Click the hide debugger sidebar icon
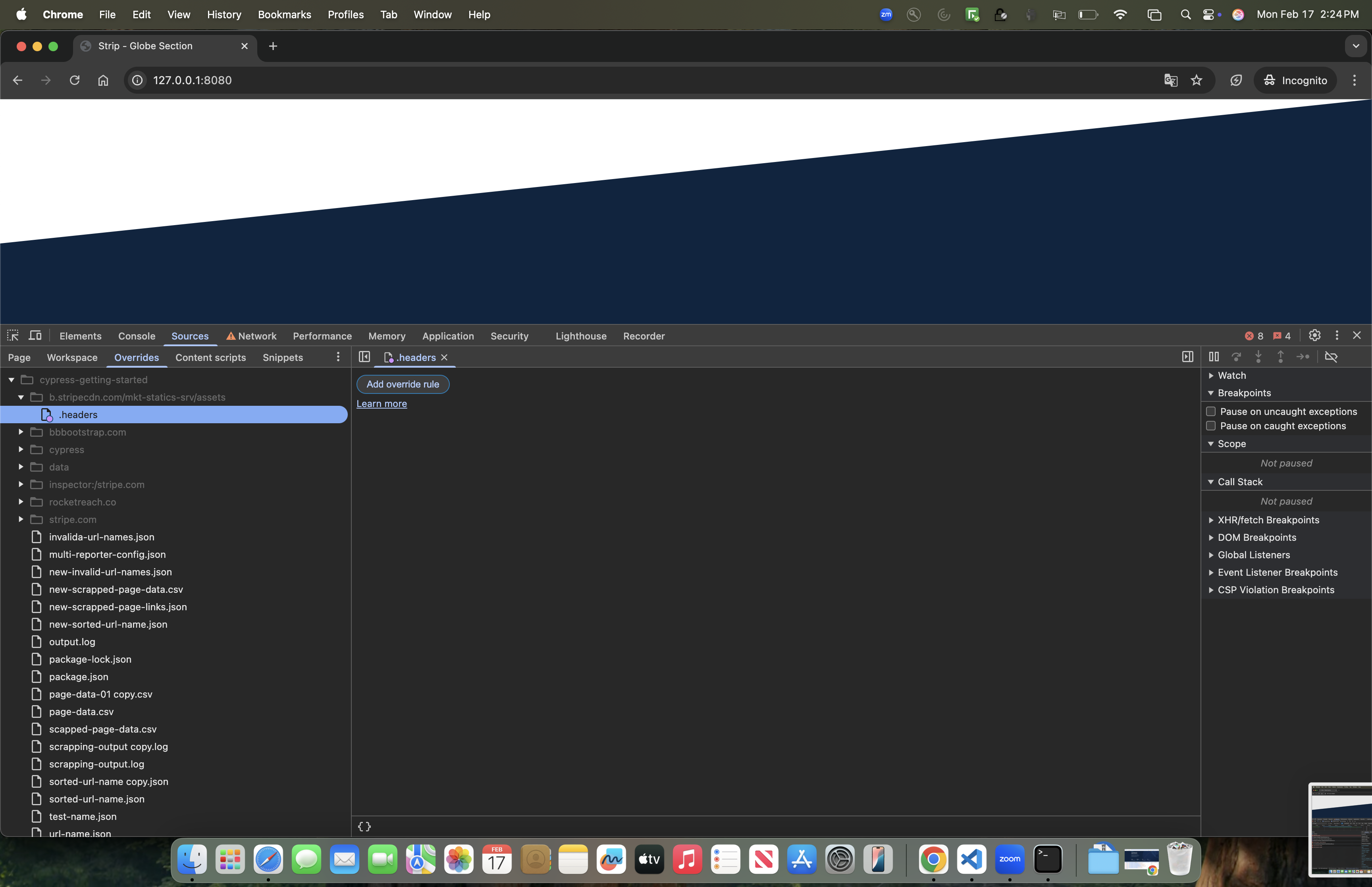Viewport: 1372px width, 887px height. (1187, 357)
